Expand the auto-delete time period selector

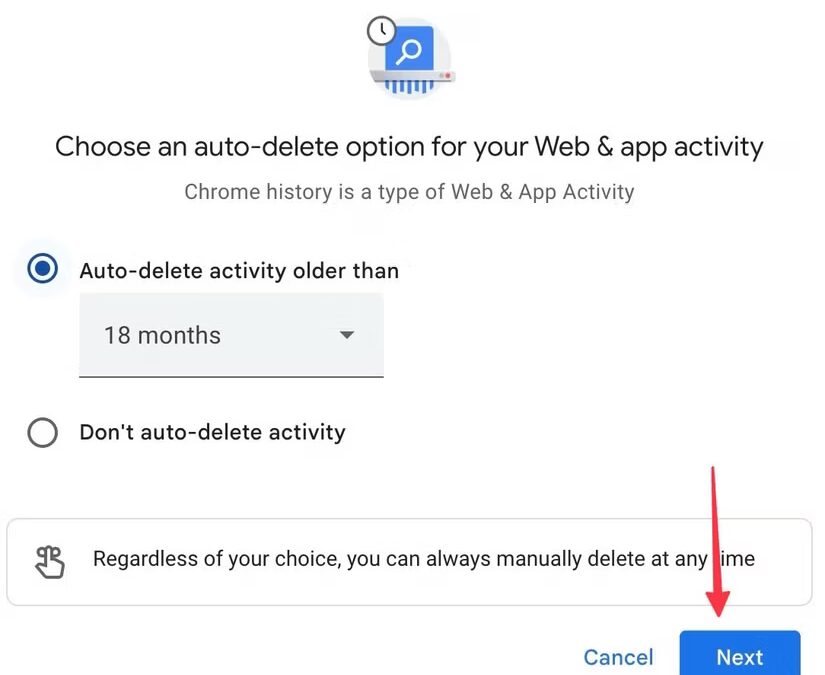point(231,335)
